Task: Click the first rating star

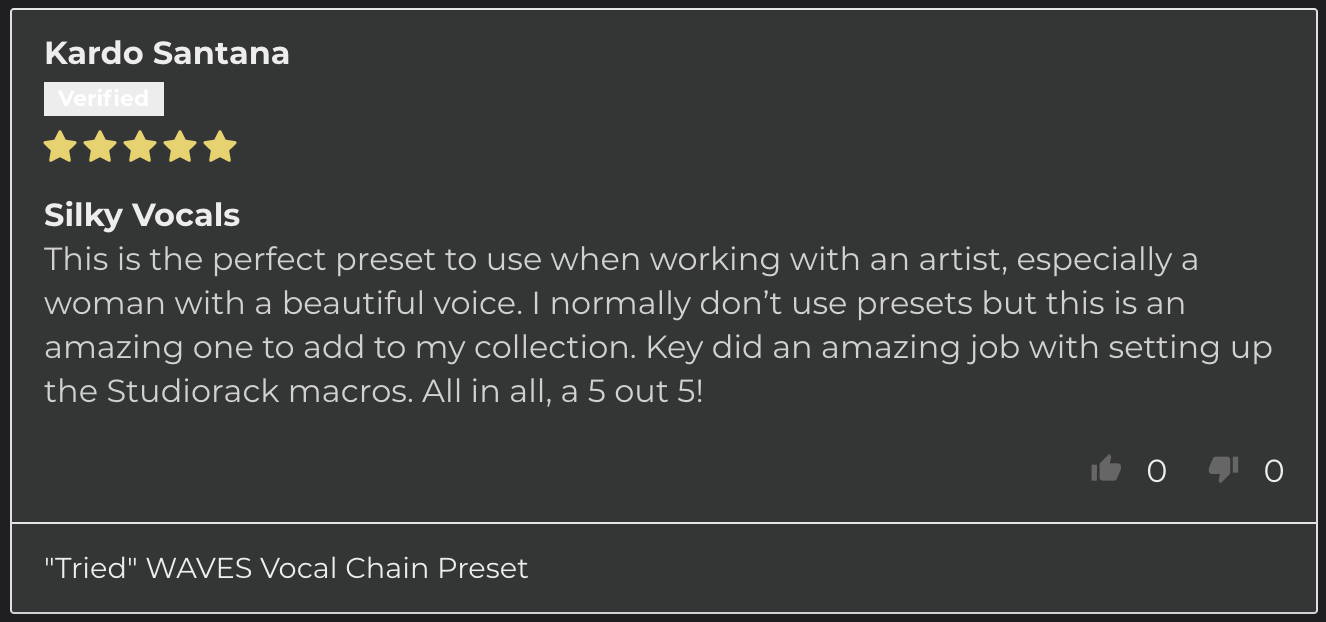Action: click(60, 147)
